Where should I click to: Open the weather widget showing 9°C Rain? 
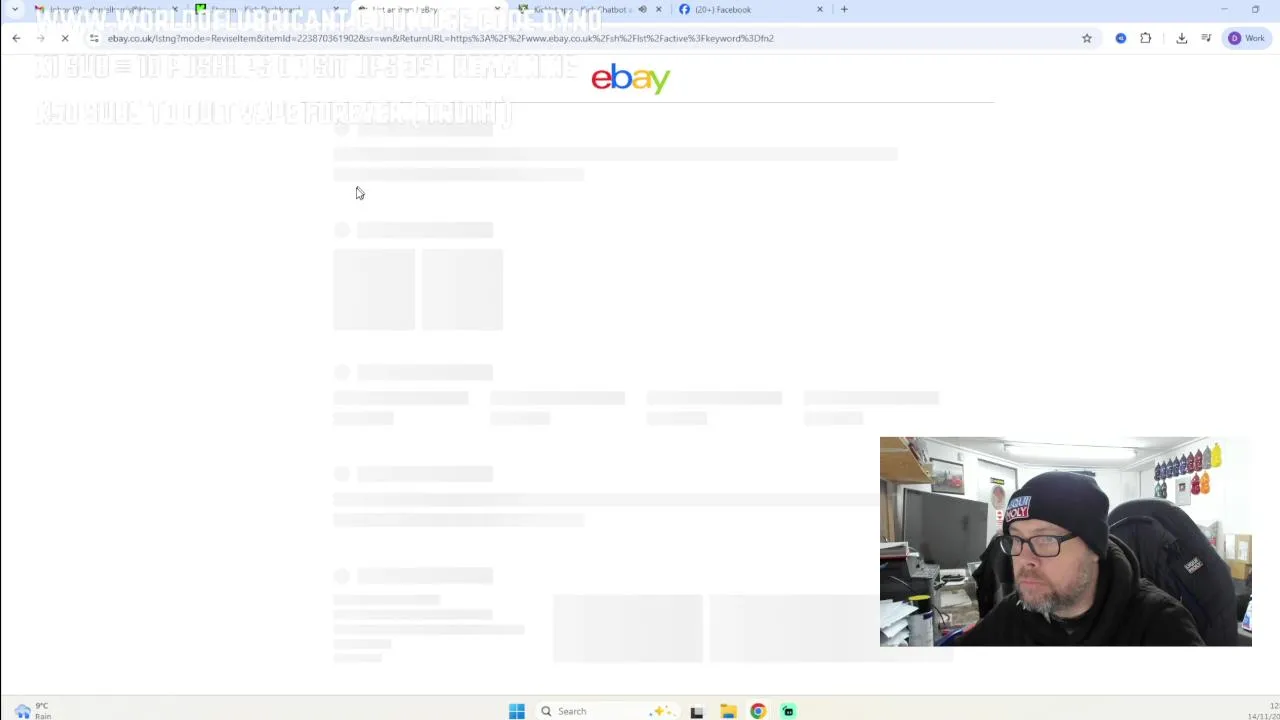click(x=32, y=711)
